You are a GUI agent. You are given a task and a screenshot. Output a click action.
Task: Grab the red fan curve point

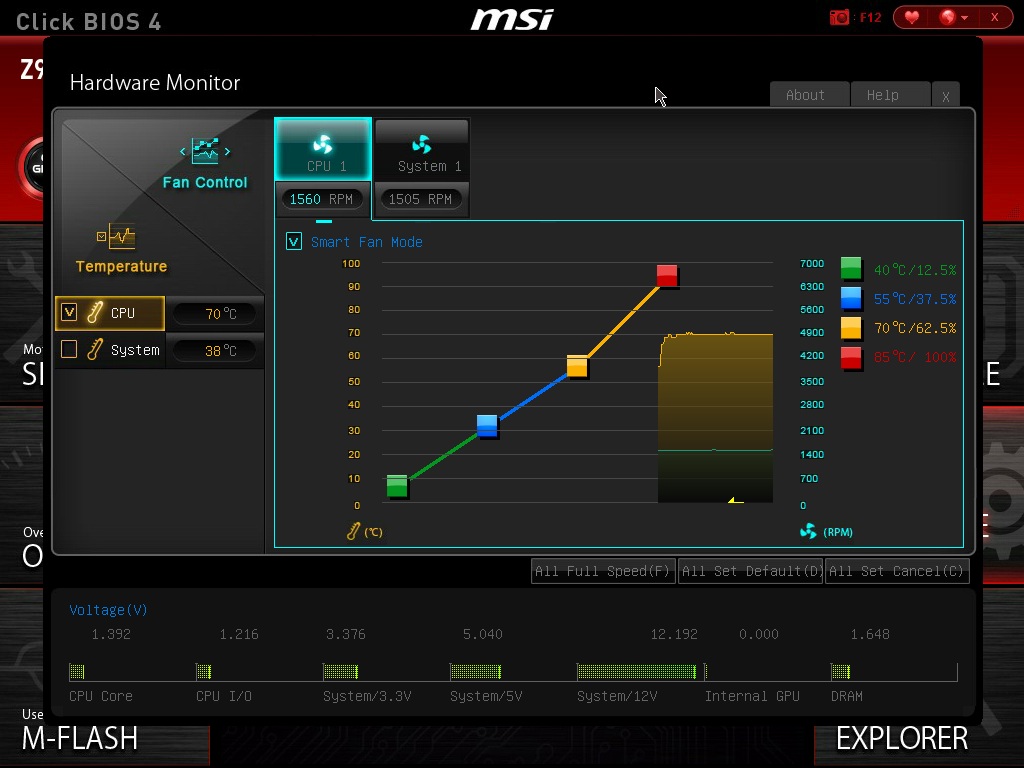(x=667, y=276)
